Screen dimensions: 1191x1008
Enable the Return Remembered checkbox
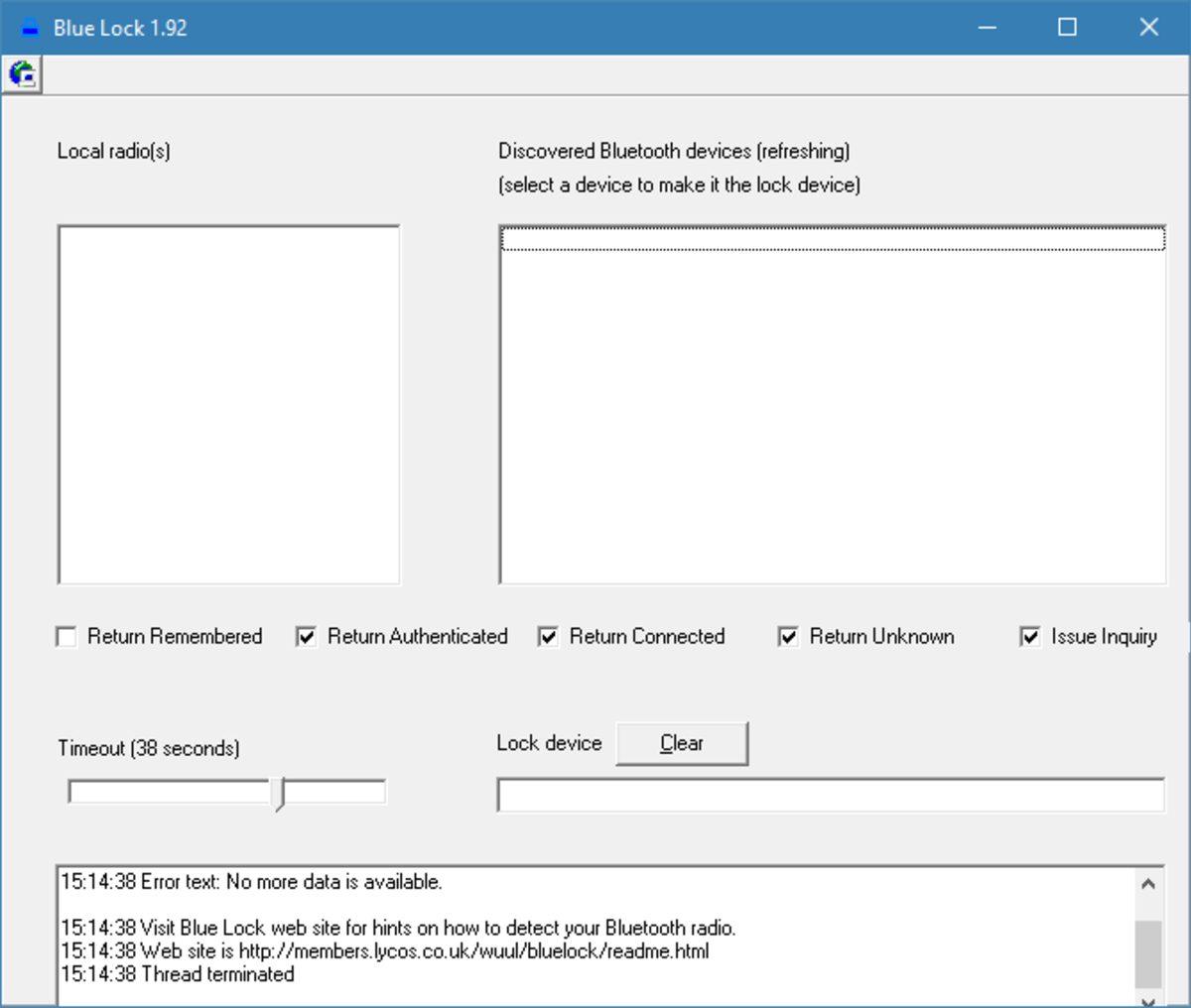click(x=66, y=636)
